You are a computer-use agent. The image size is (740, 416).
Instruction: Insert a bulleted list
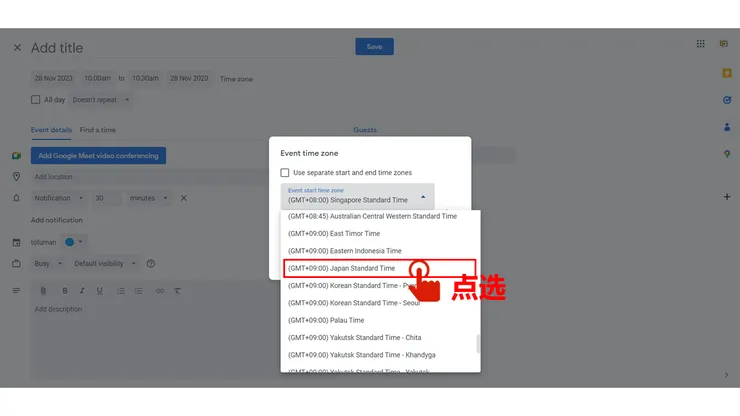[138, 291]
